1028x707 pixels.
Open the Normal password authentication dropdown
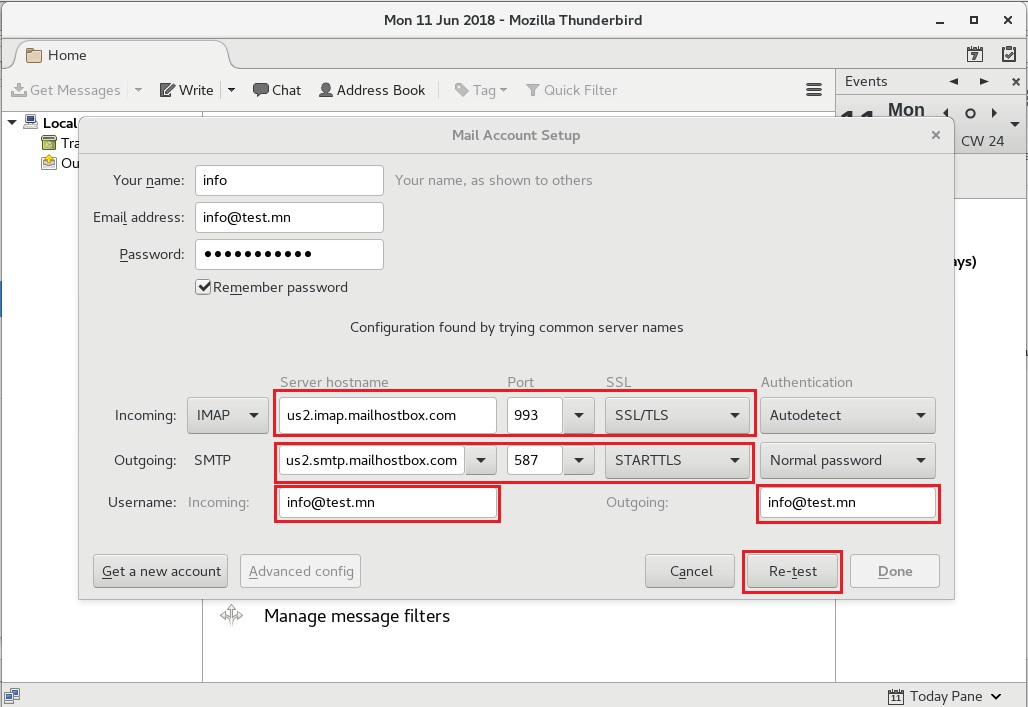click(848, 460)
